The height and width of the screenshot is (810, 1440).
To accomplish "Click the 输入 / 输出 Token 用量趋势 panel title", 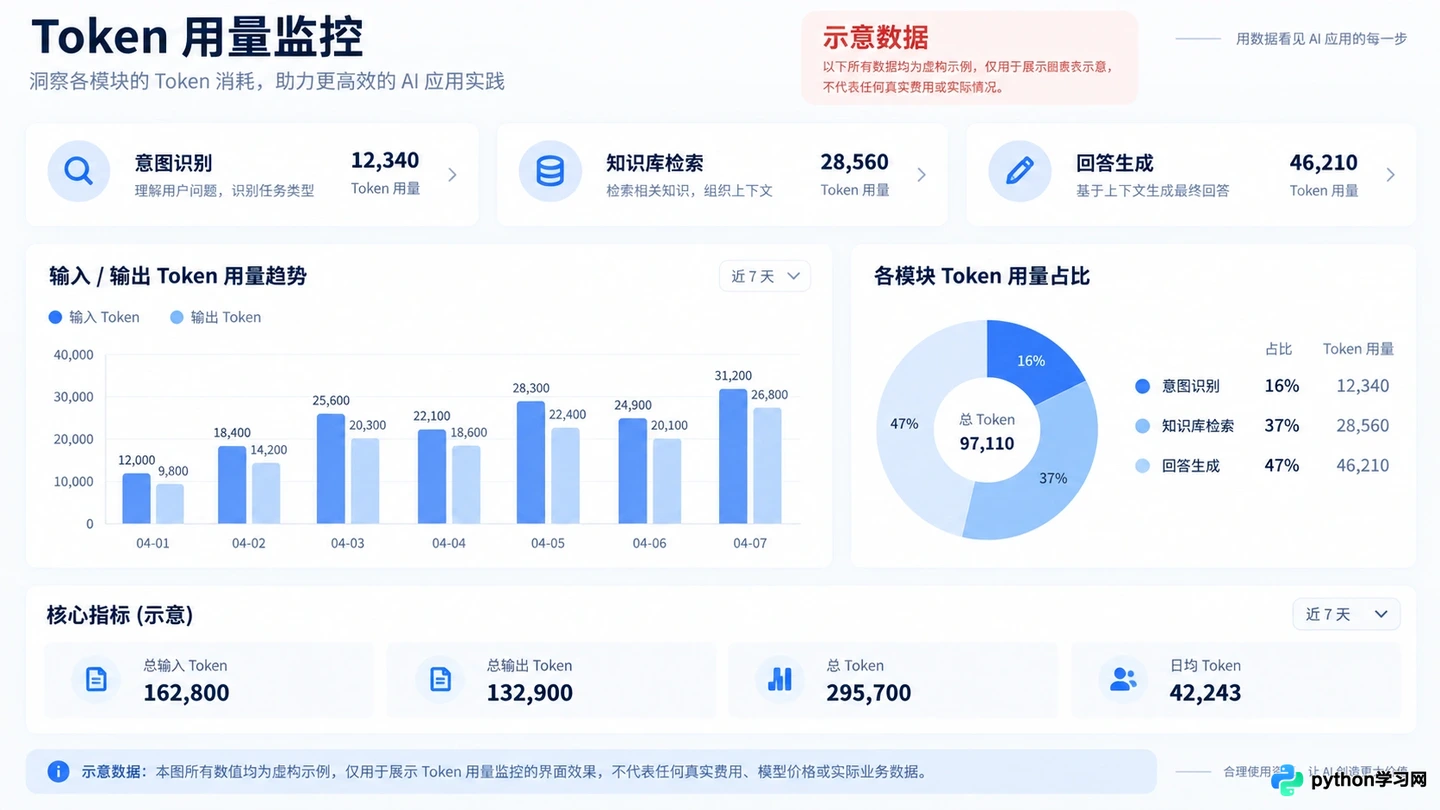I will 178,276.
